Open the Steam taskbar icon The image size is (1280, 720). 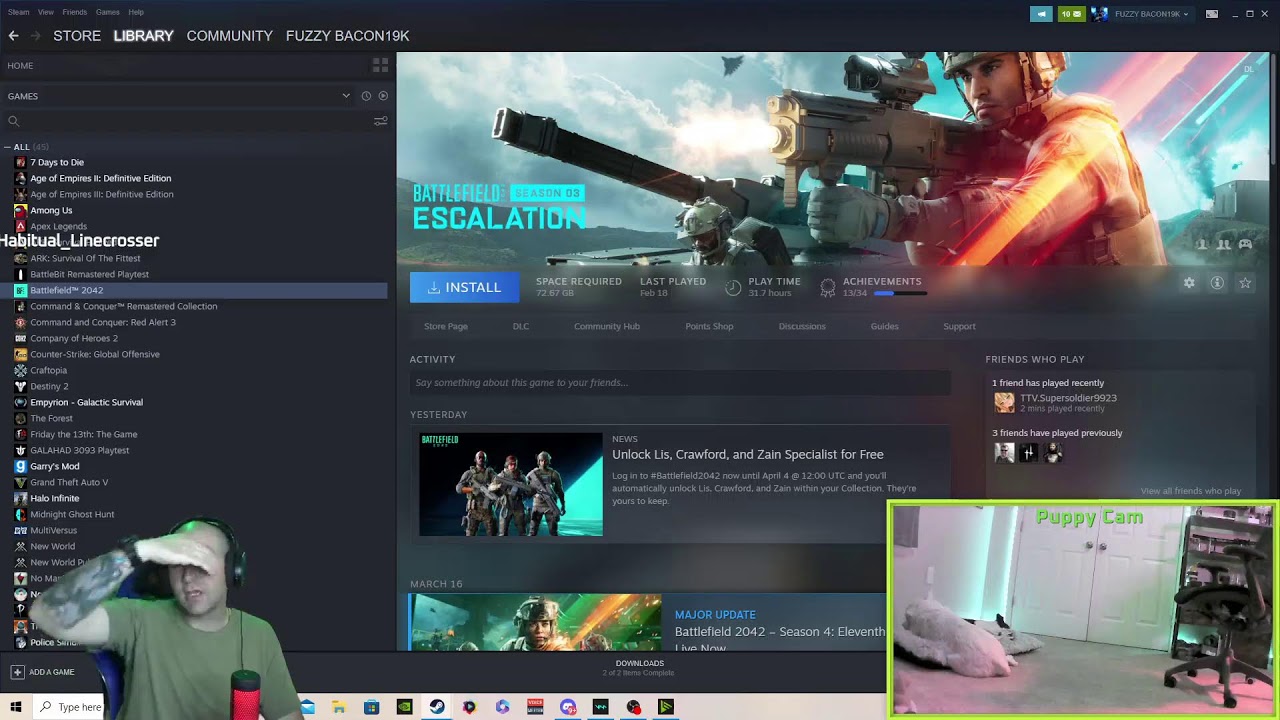point(437,707)
